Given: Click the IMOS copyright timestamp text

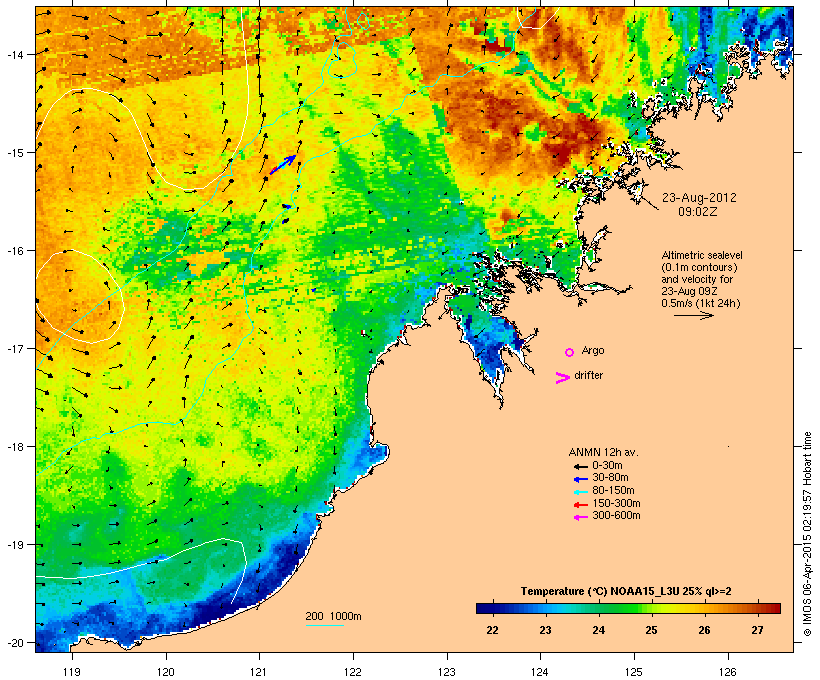Looking at the screenshot, I should [x=807, y=534].
